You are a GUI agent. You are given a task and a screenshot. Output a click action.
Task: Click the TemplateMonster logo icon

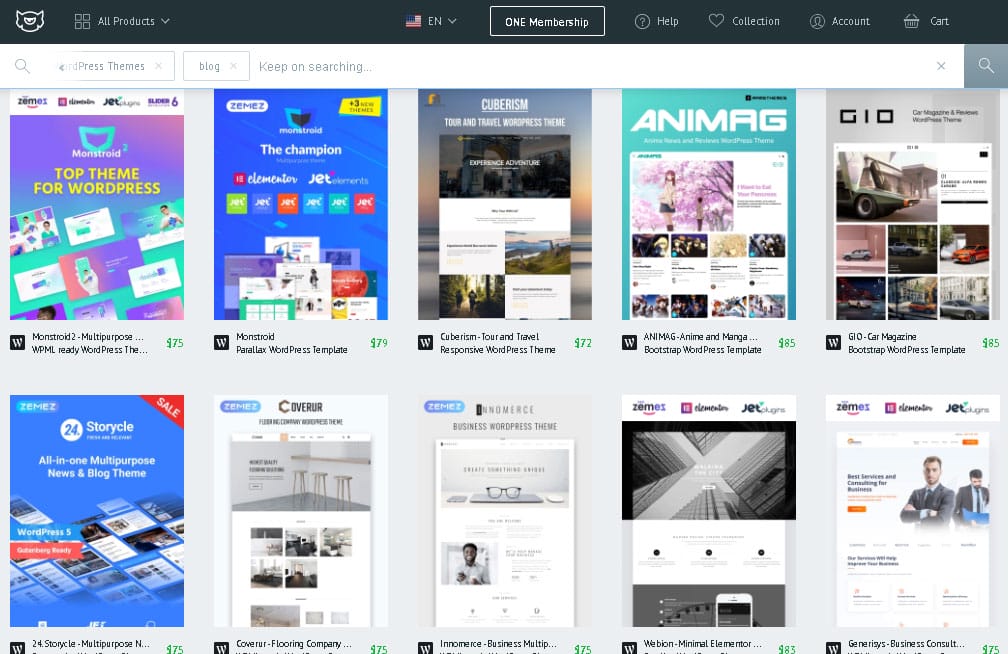coord(30,21)
